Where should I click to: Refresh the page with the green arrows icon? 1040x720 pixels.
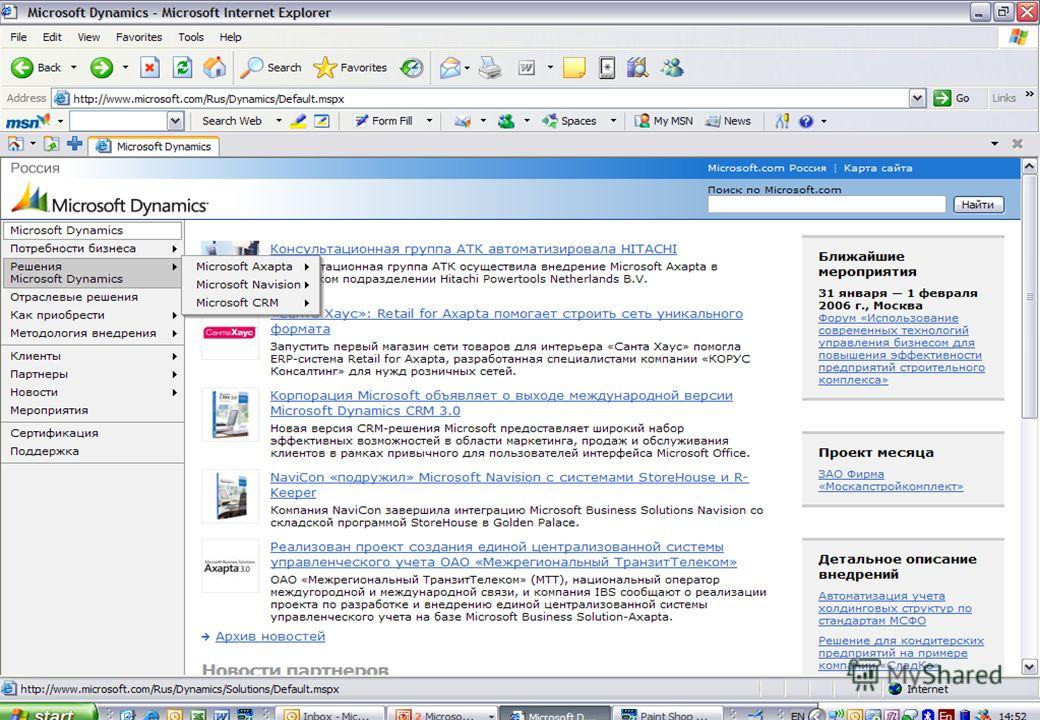click(182, 67)
